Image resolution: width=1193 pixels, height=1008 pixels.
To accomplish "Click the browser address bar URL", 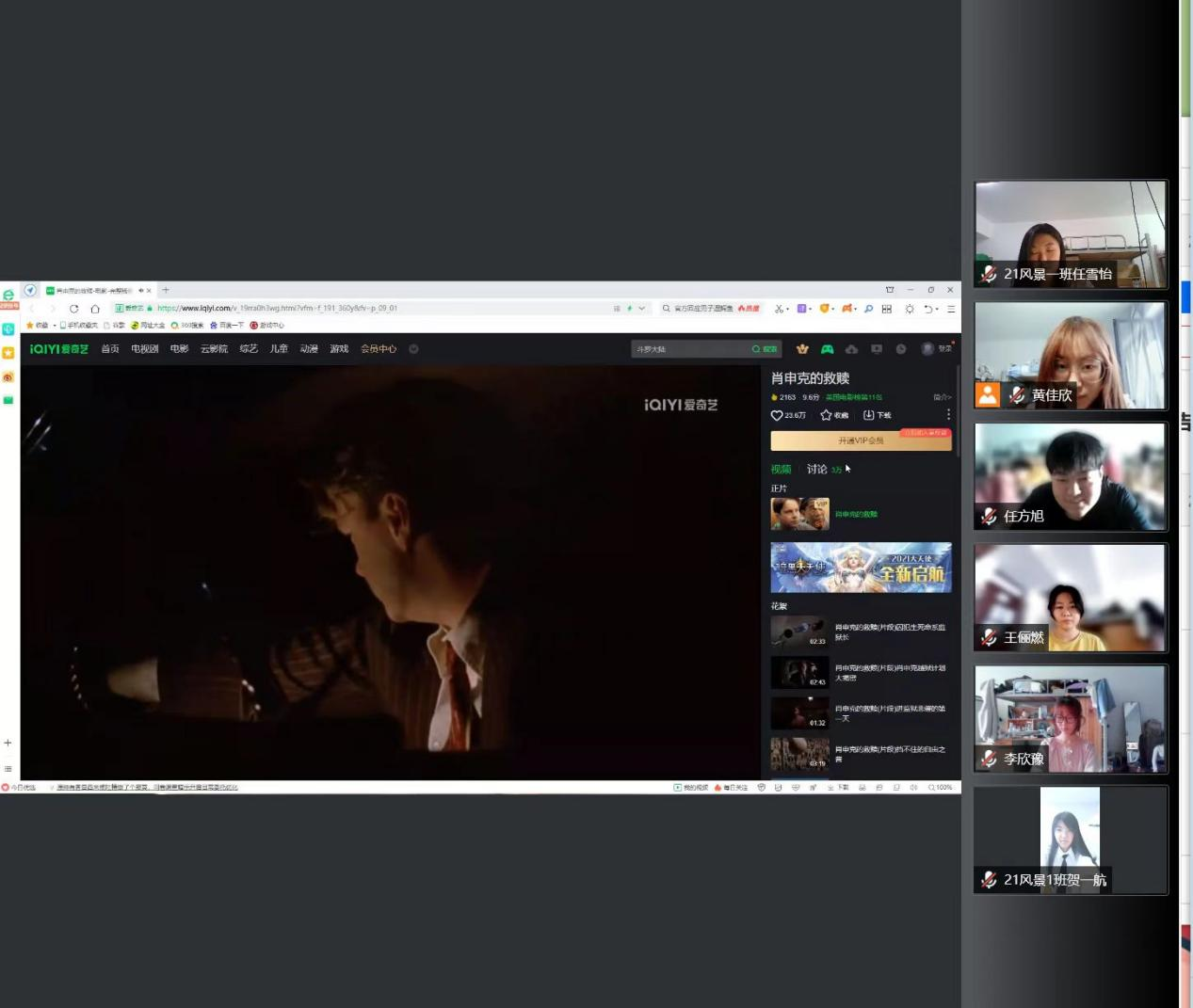I will coord(277,308).
